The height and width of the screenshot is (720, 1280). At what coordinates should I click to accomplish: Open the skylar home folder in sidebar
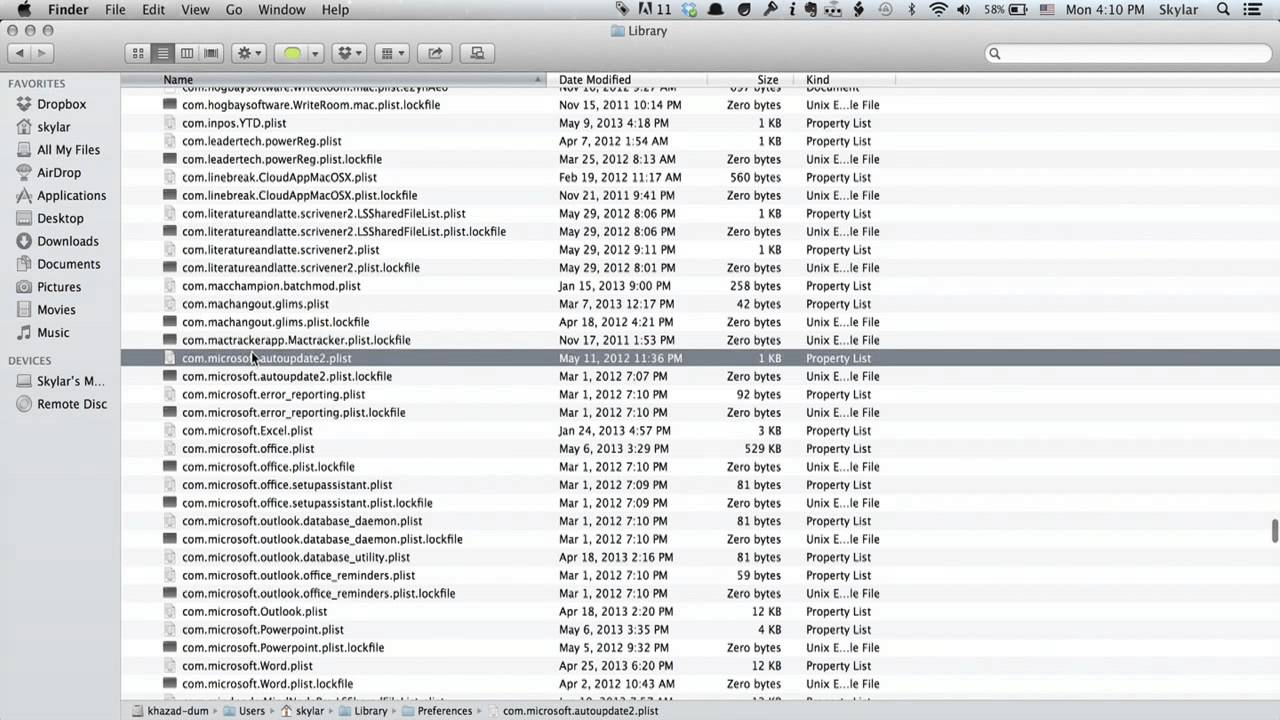pos(53,127)
